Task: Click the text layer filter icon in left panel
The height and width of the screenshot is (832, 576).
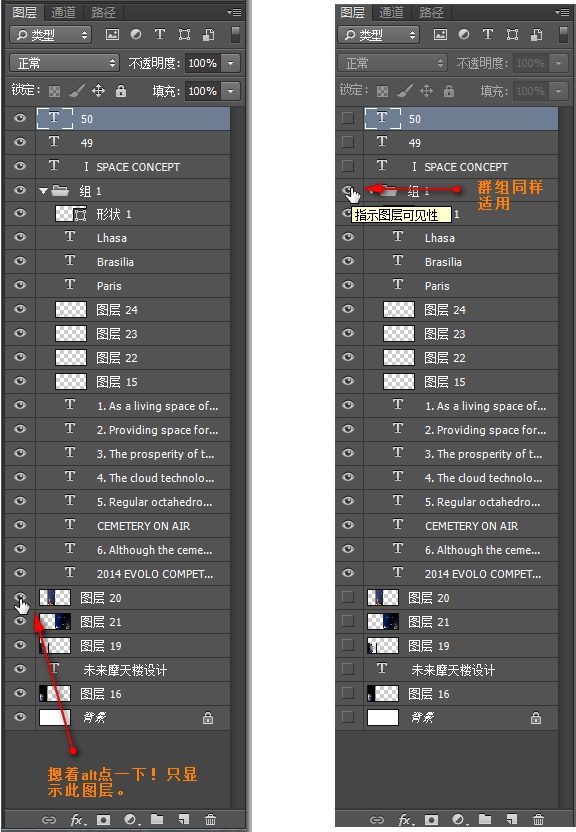Action: coord(160,34)
